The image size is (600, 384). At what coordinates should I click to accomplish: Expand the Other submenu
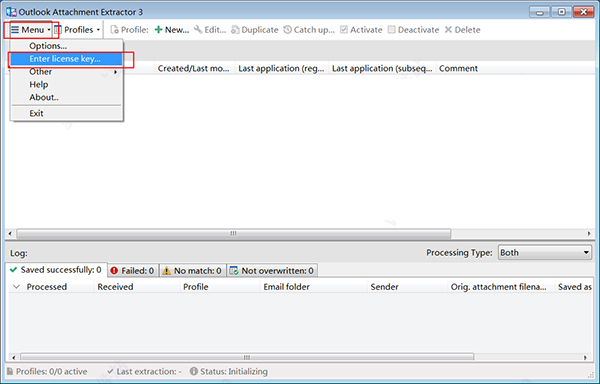pos(66,72)
